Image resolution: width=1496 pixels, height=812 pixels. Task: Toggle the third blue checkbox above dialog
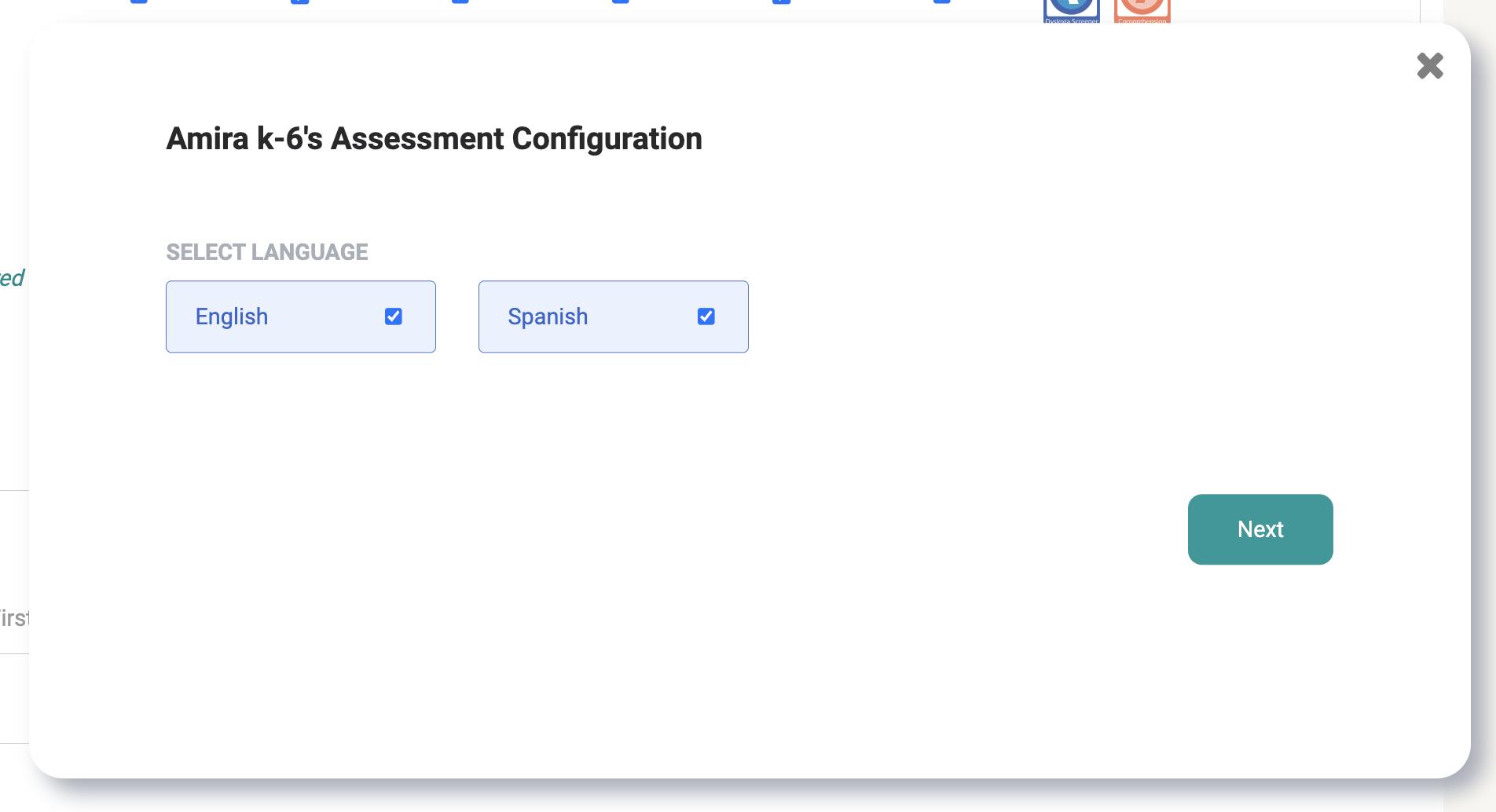coord(460,2)
